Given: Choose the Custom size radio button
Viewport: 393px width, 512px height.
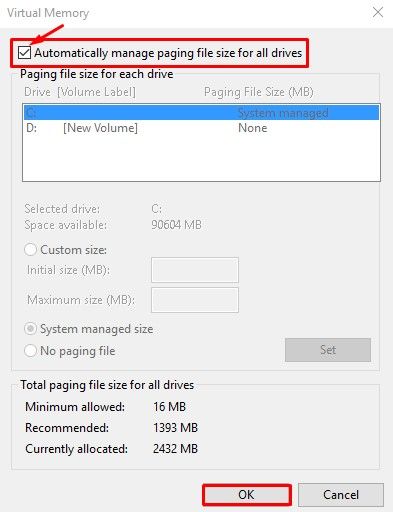Looking at the screenshot, I should (x=30, y=250).
